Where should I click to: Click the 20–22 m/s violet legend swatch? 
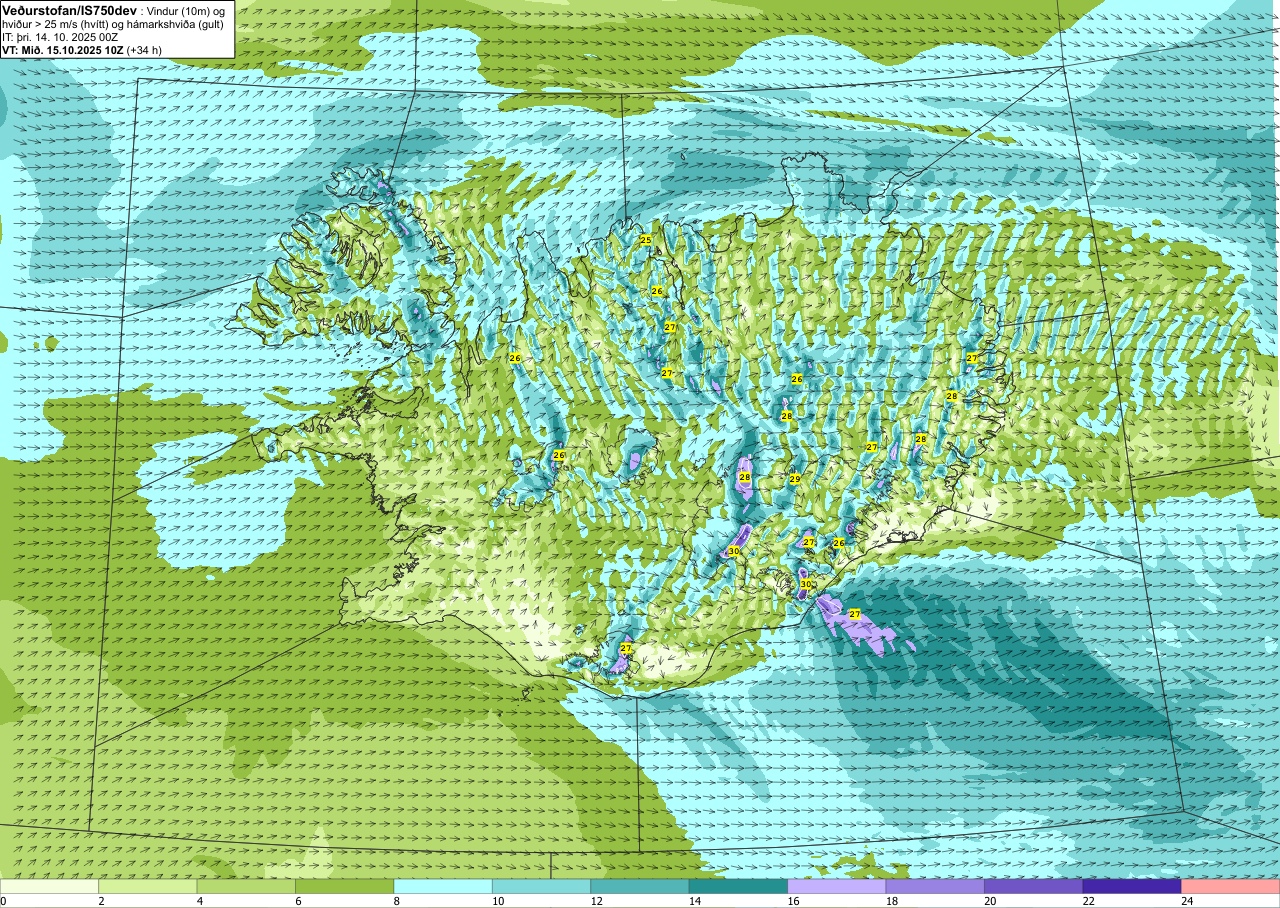1034,886
